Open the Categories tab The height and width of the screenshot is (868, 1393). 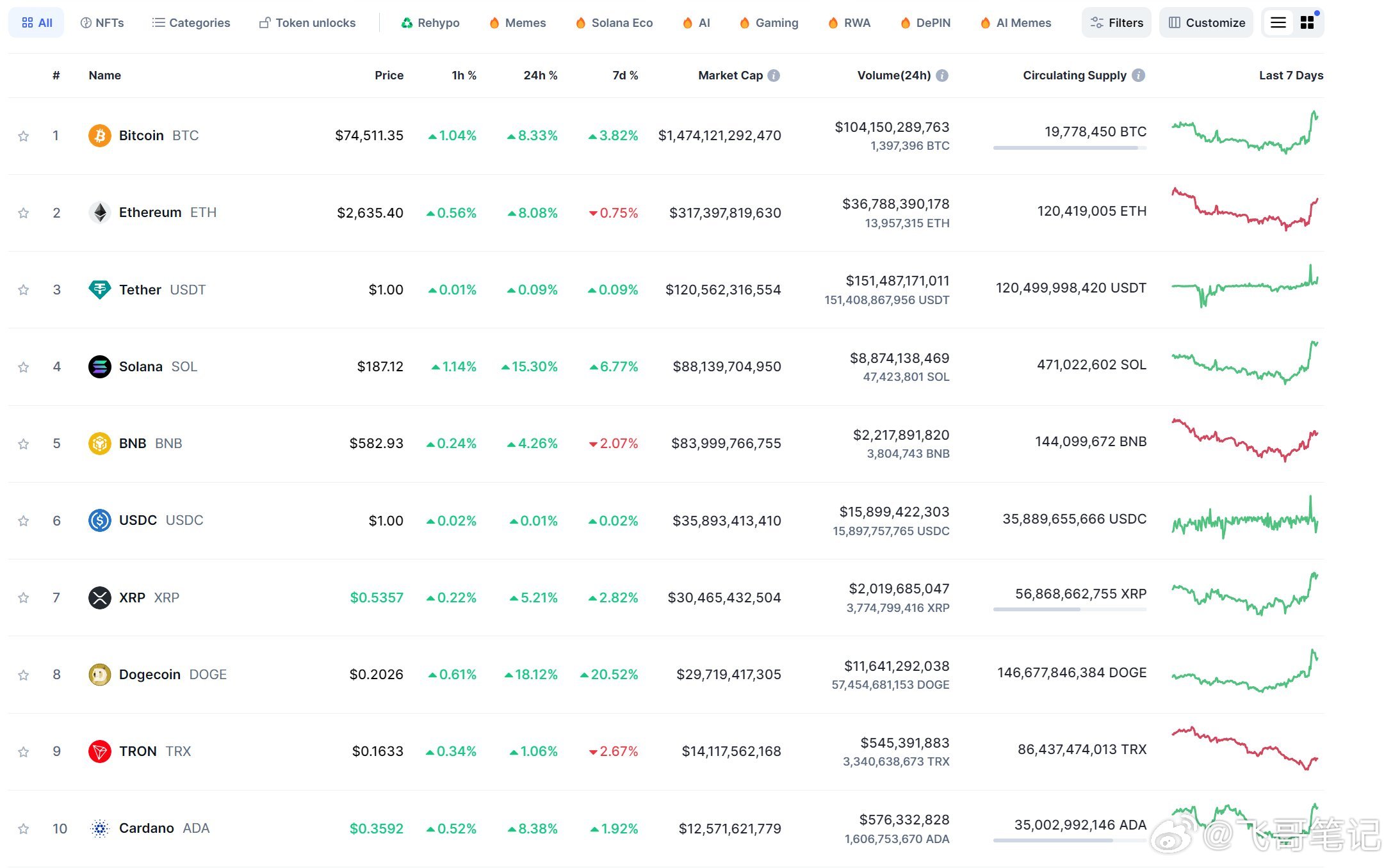191,23
